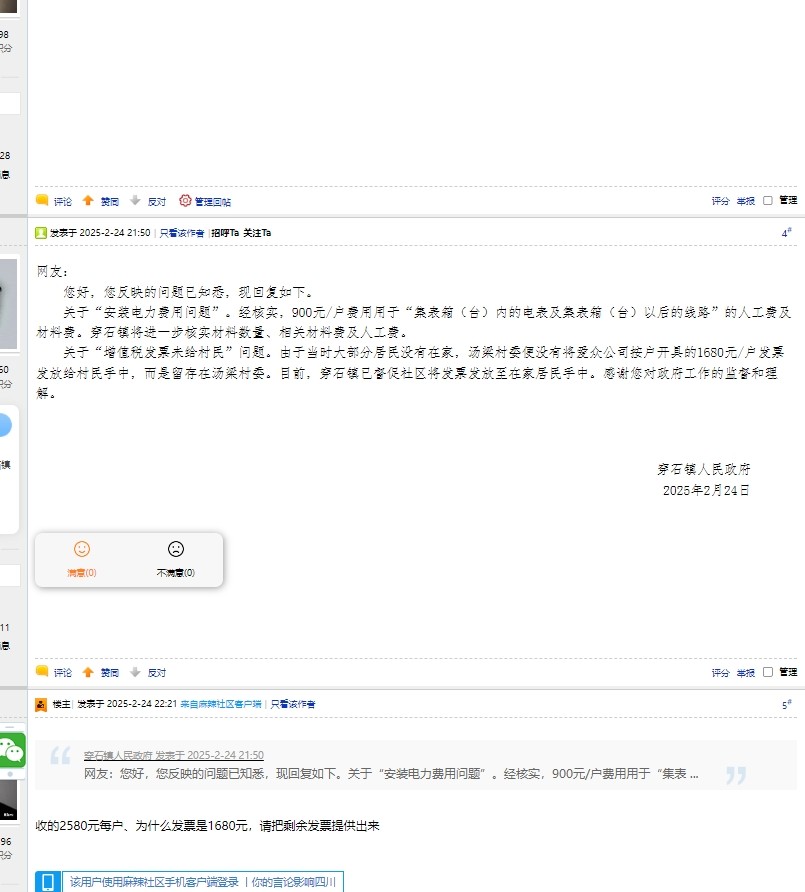Click 只看该作者 on the 21:50 post
This screenshot has width=805, height=892.
click(x=181, y=232)
